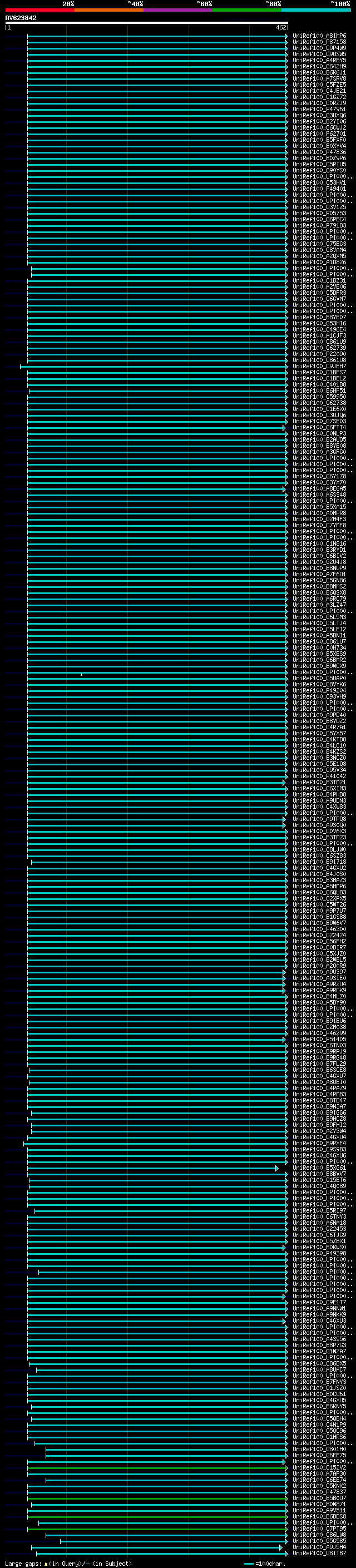Select the UniRef100_Q8ITB7 hit label
This screenshot has width=356, height=1568.
pos(319,1553)
